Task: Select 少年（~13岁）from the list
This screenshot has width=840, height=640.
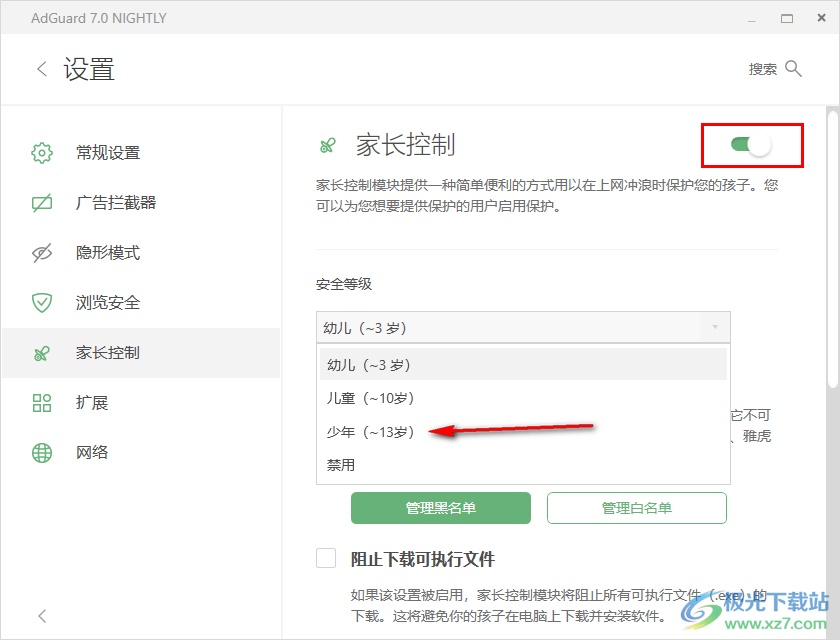Action: click(x=369, y=432)
